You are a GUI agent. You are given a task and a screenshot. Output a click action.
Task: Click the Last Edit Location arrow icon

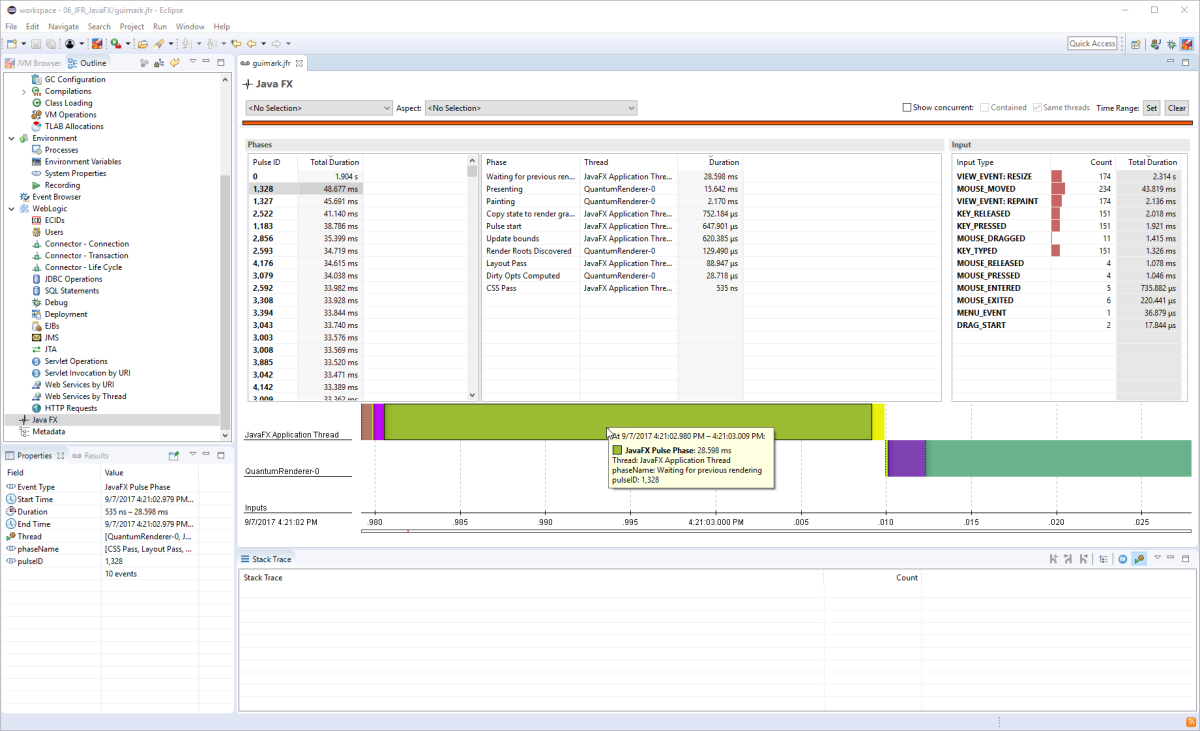click(236, 44)
